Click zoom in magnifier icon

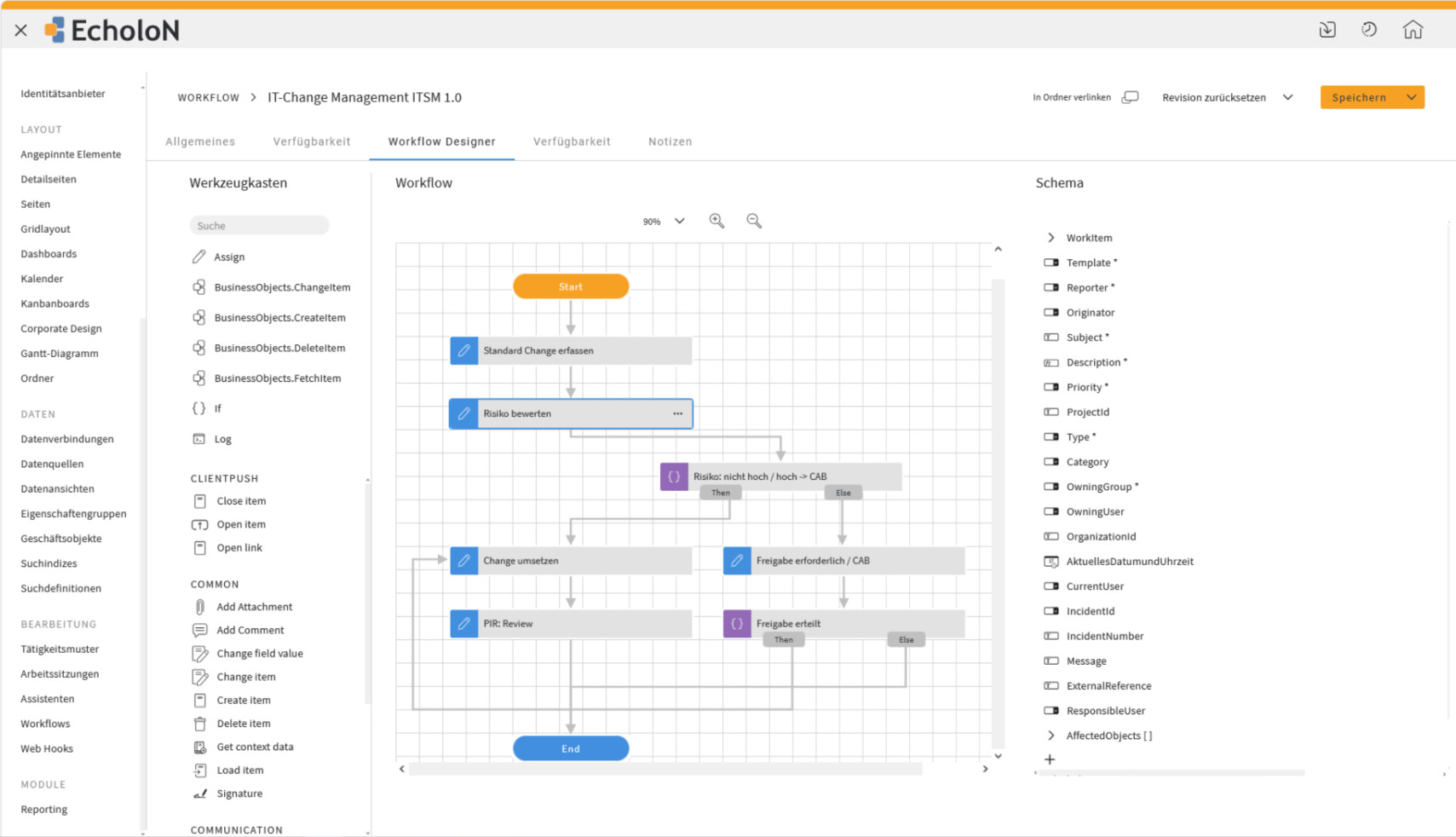coord(717,221)
